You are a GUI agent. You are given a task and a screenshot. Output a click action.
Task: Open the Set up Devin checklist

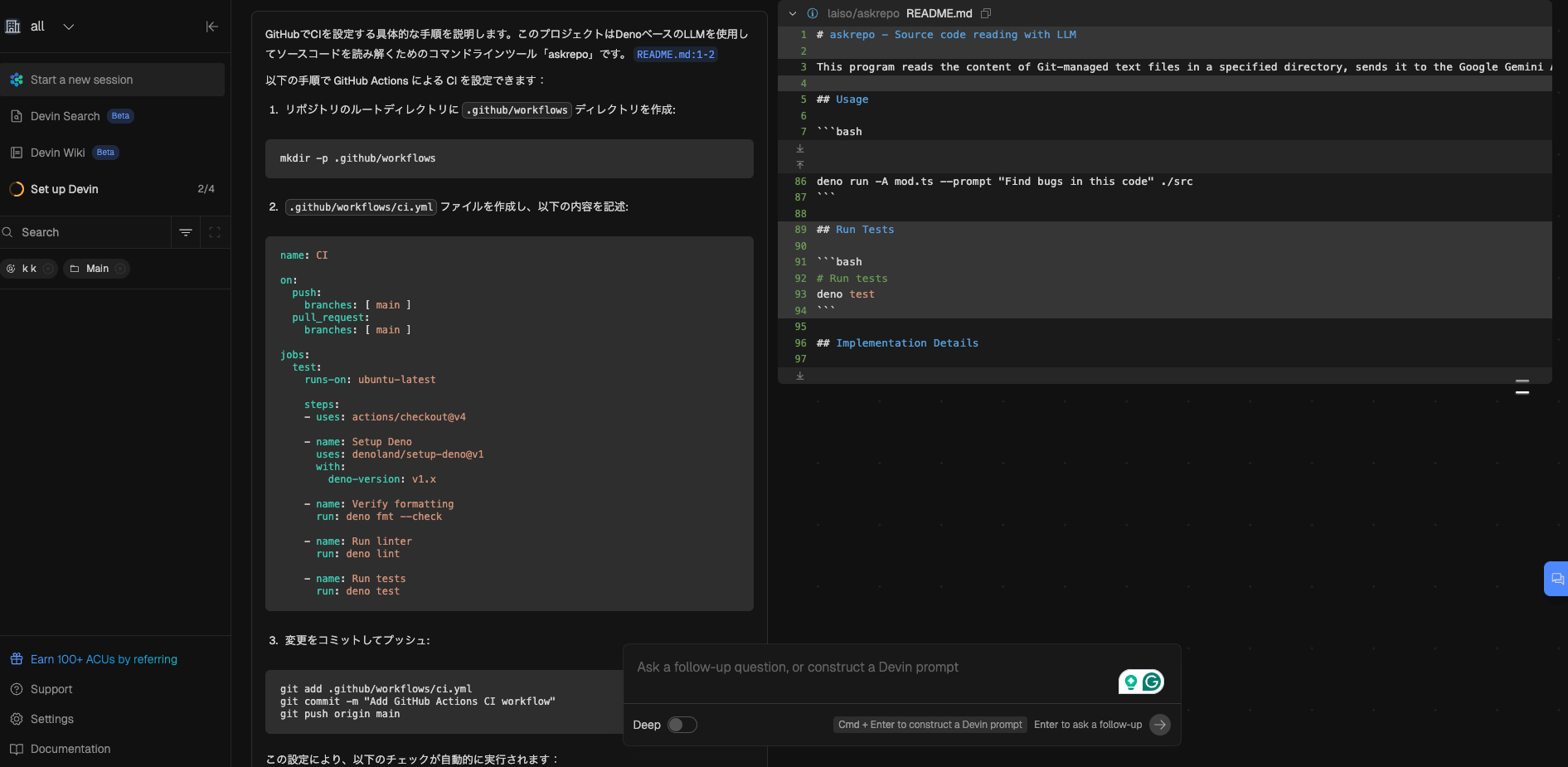[x=65, y=189]
